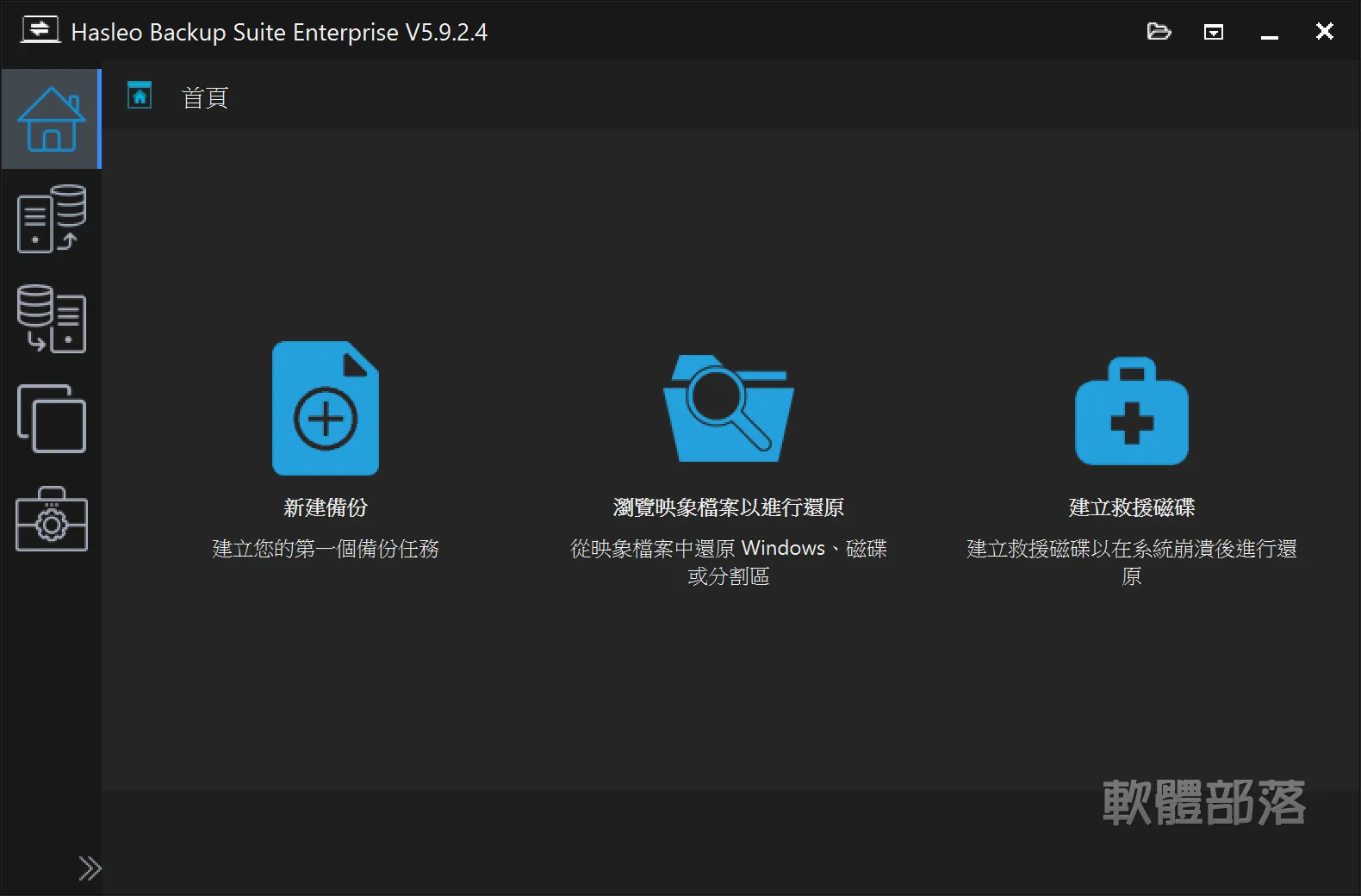The width and height of the screenshot is (1361, 896).
Task: Open the Clone section sidebar icon
Action: (x=51, y=419)
